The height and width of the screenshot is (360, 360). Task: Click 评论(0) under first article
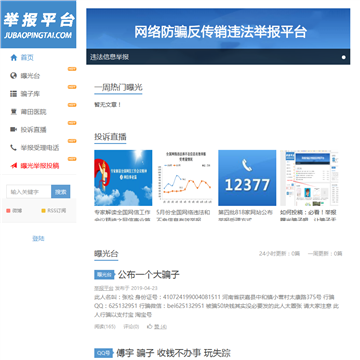coord(131,327)
